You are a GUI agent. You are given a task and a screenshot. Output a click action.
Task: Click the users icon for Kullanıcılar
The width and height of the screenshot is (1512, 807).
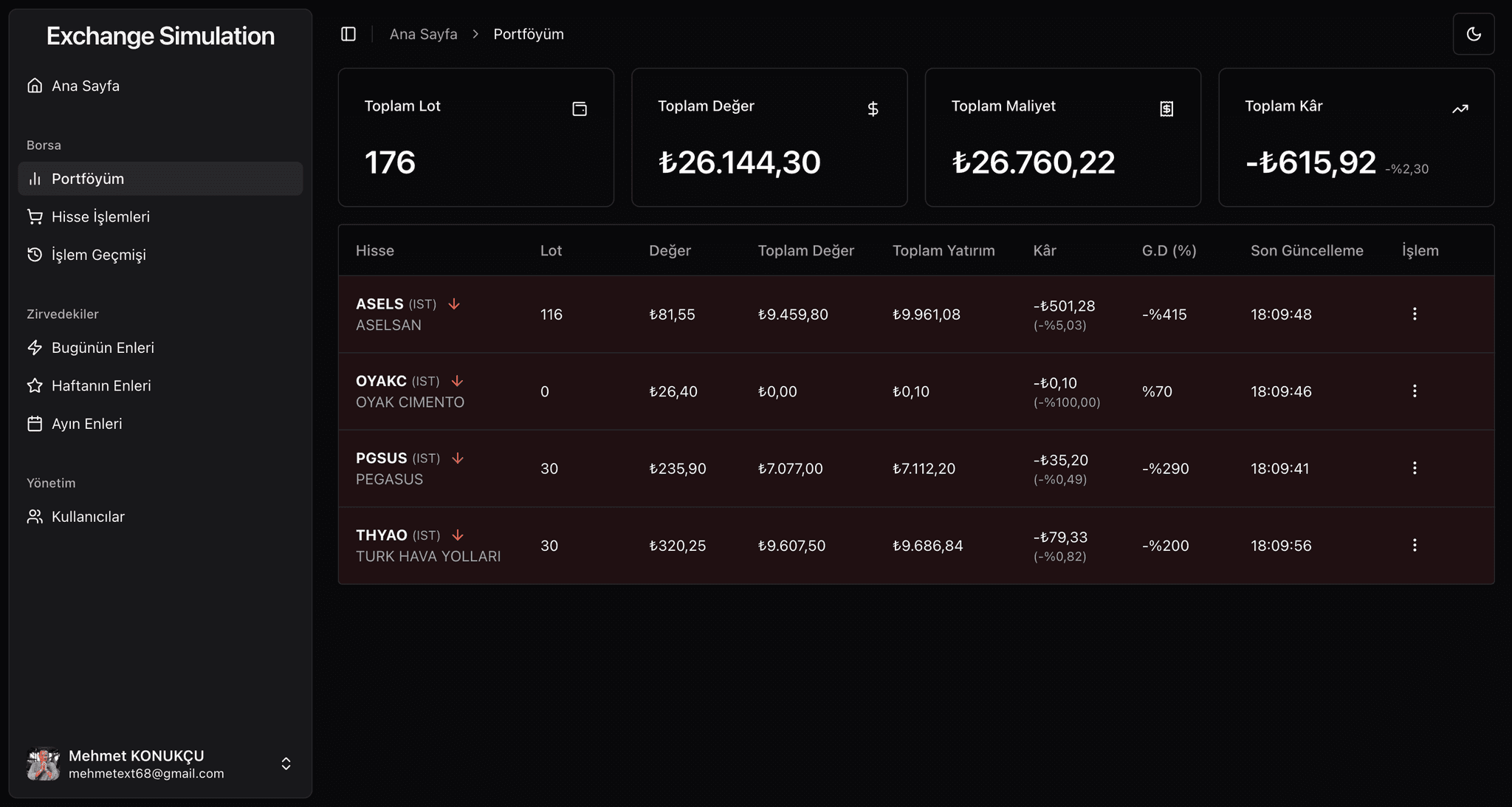(35, 517)
